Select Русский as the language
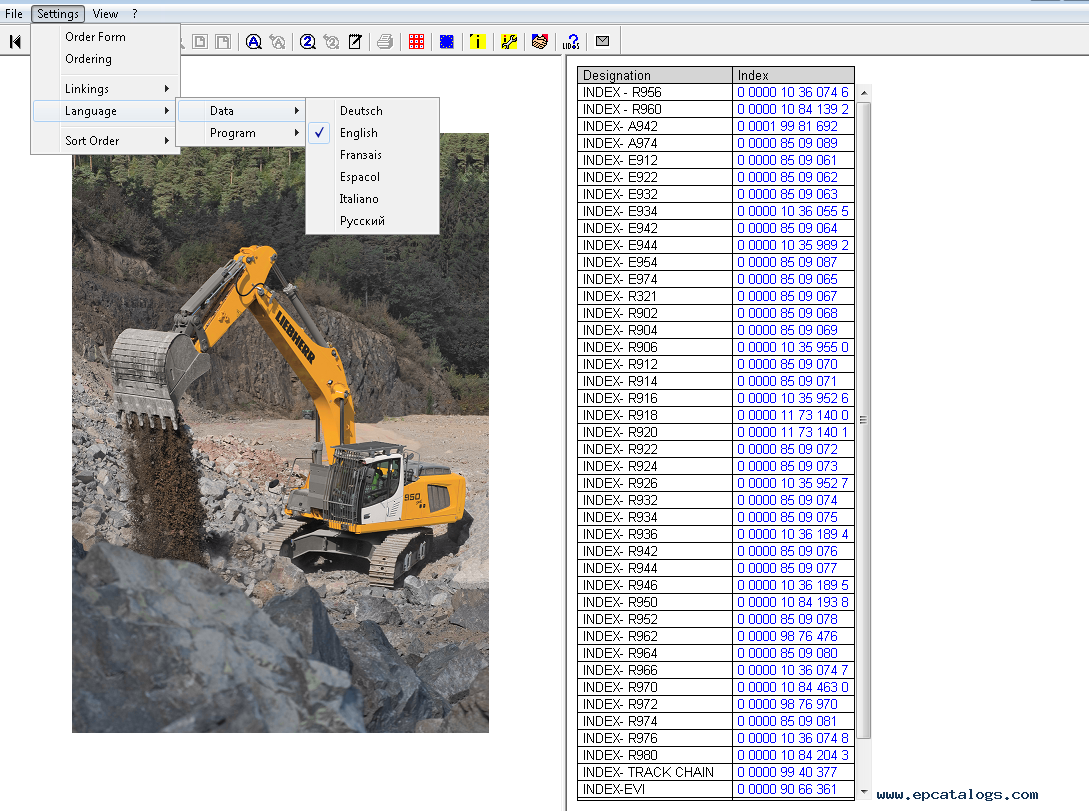 point(372,221)
